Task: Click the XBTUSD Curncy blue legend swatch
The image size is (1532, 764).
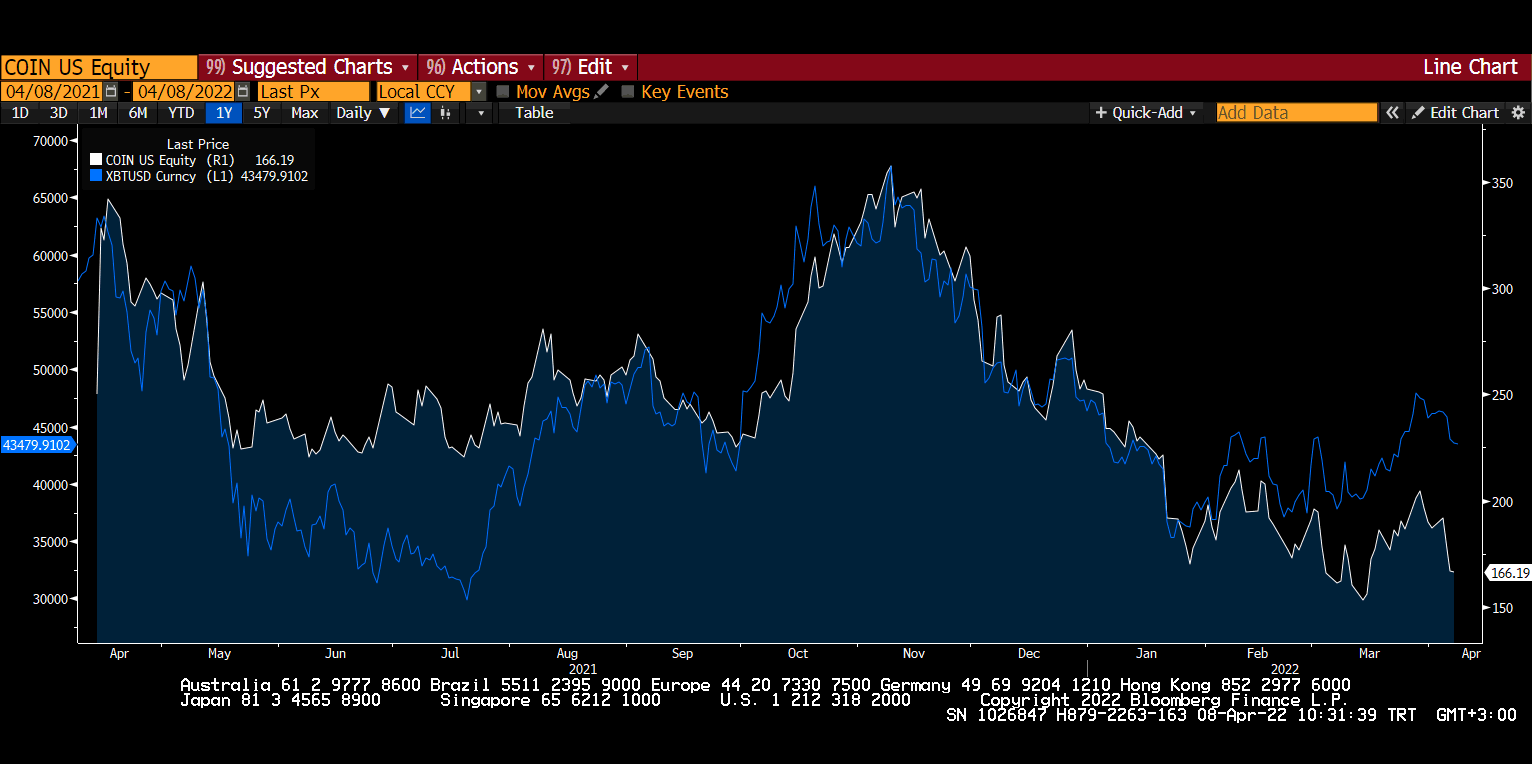Action: [96, 176]
